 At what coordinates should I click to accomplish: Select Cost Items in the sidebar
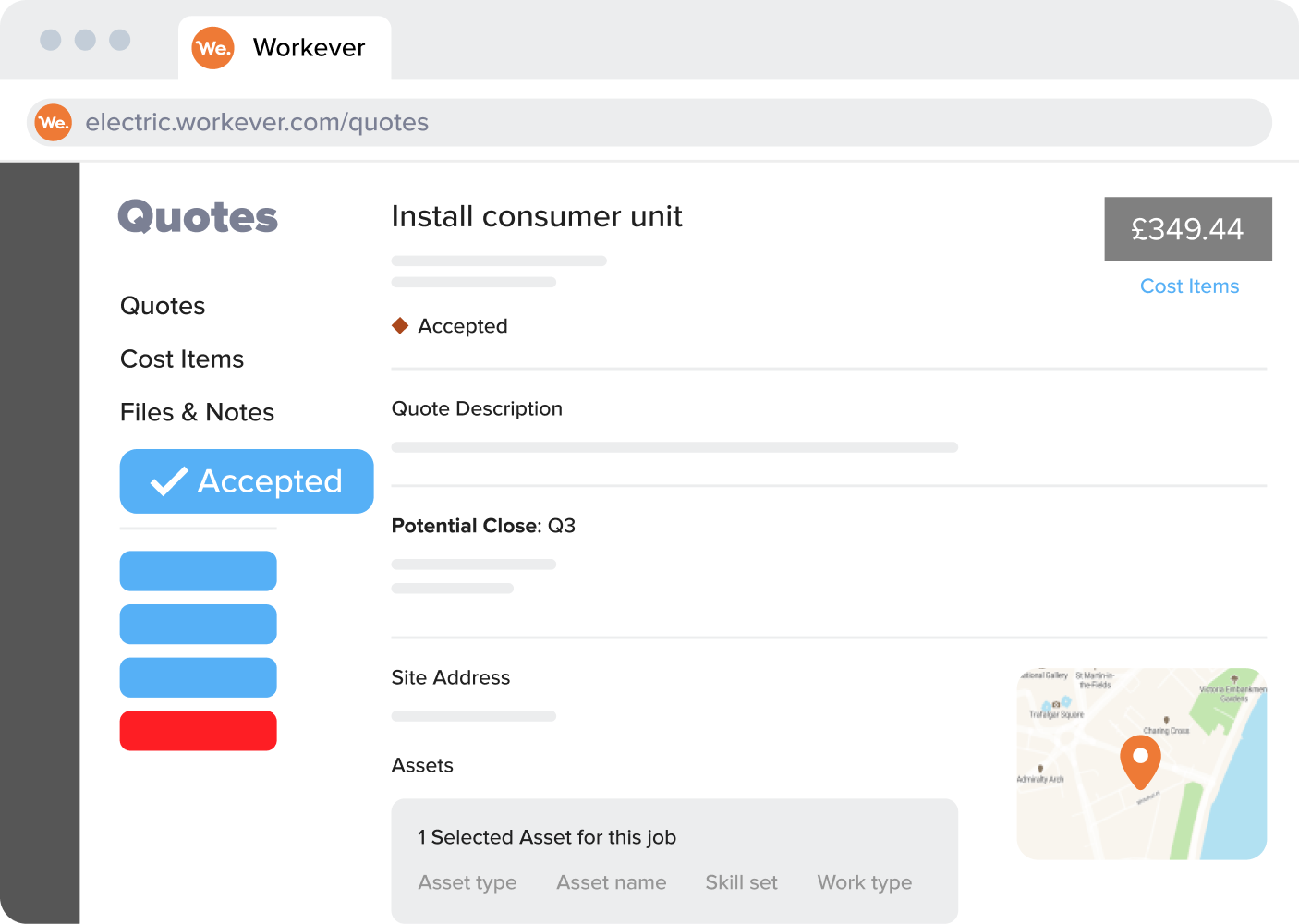(182, 359)
